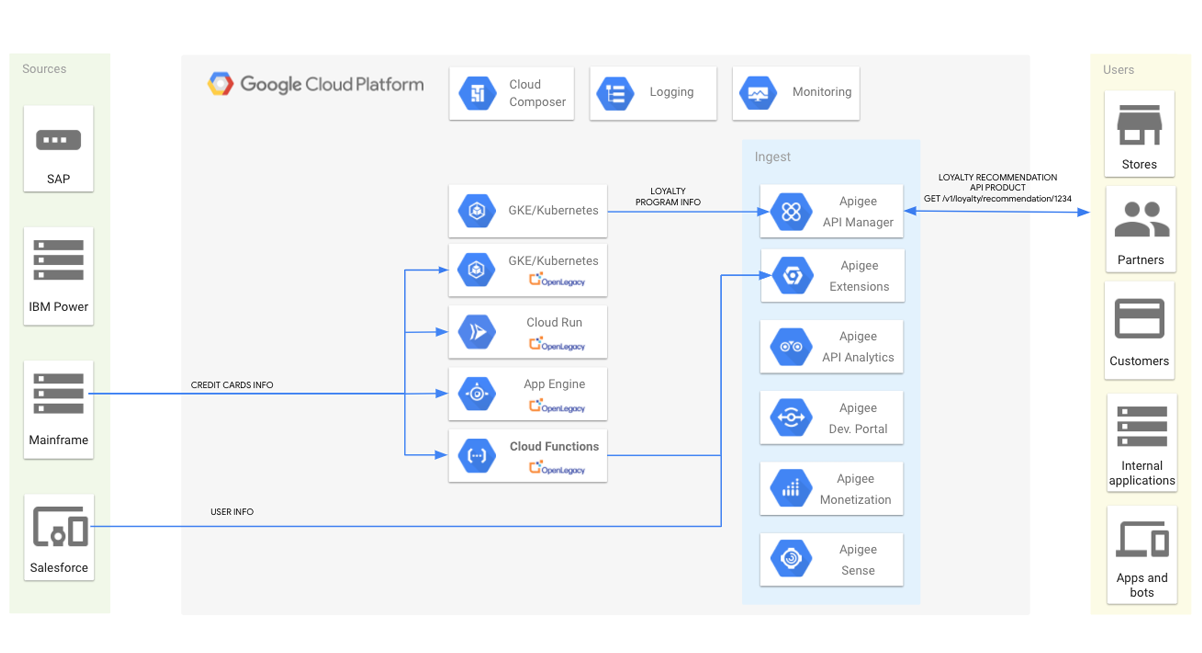1202x653 pixels.
Task: Select the "Apigee Dev. Portal" label
Action: tap(858, 418)
